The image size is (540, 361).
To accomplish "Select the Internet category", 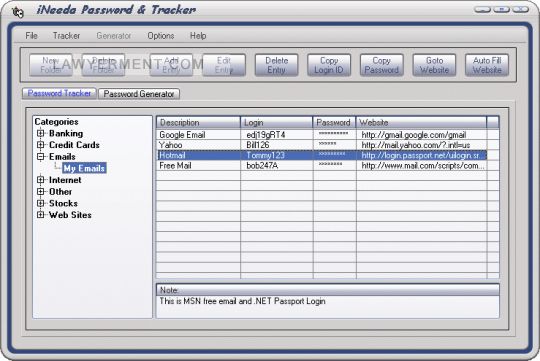I will coord(65,180).
